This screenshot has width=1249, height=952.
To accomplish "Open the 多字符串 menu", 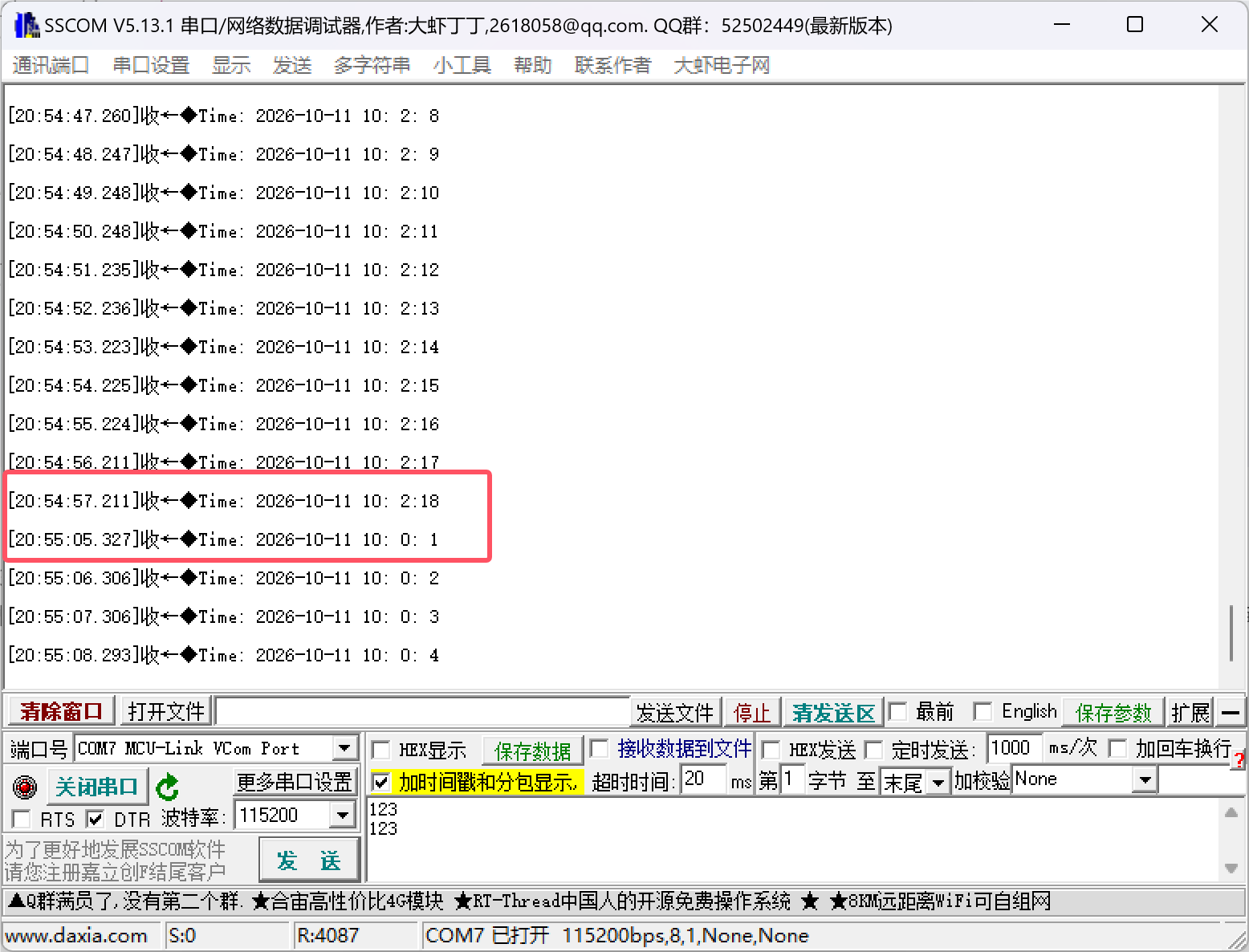I will 372,65.
